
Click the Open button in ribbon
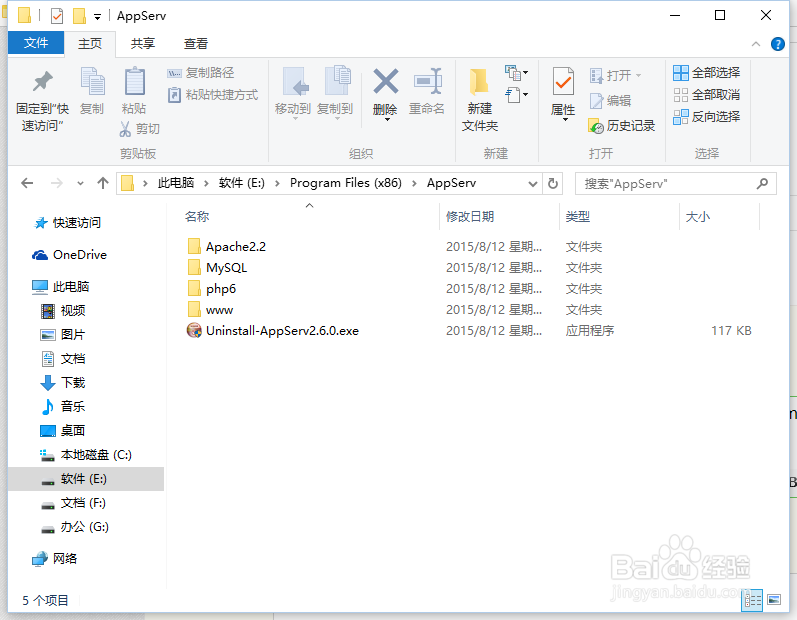[616, 75]
